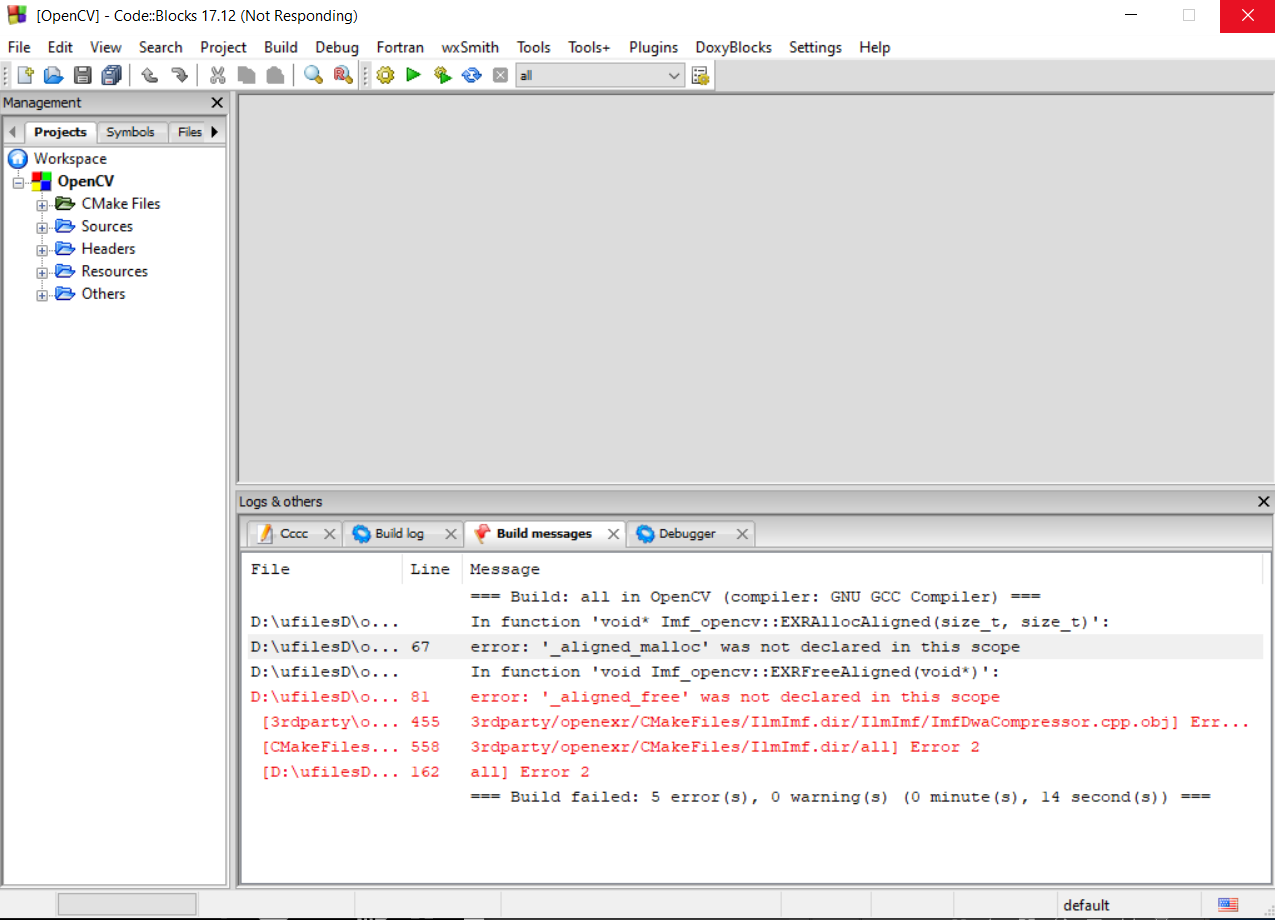Close the Logs & others panel

click(x=1264, y=502)
